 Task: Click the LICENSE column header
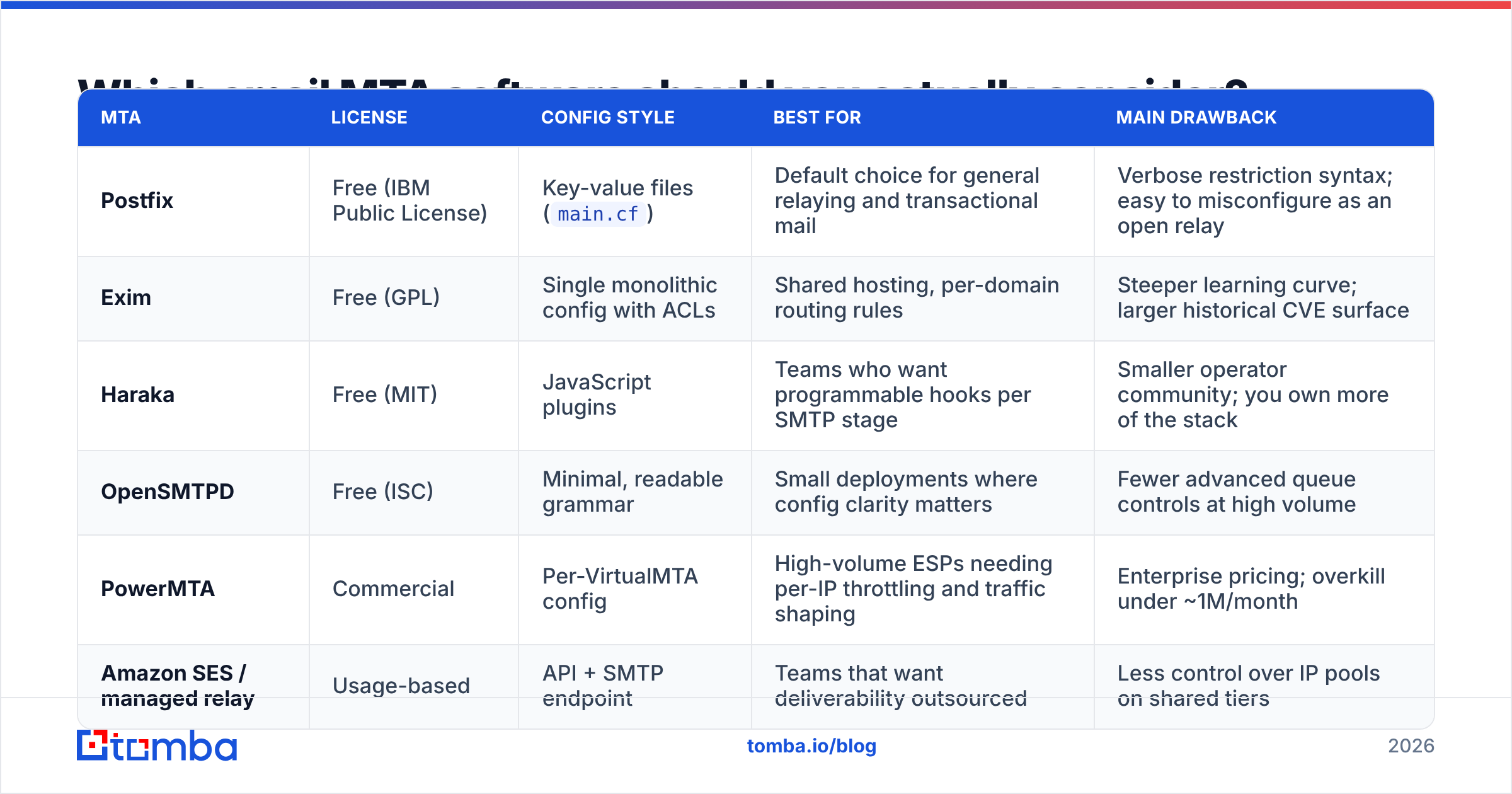(369, 118)
